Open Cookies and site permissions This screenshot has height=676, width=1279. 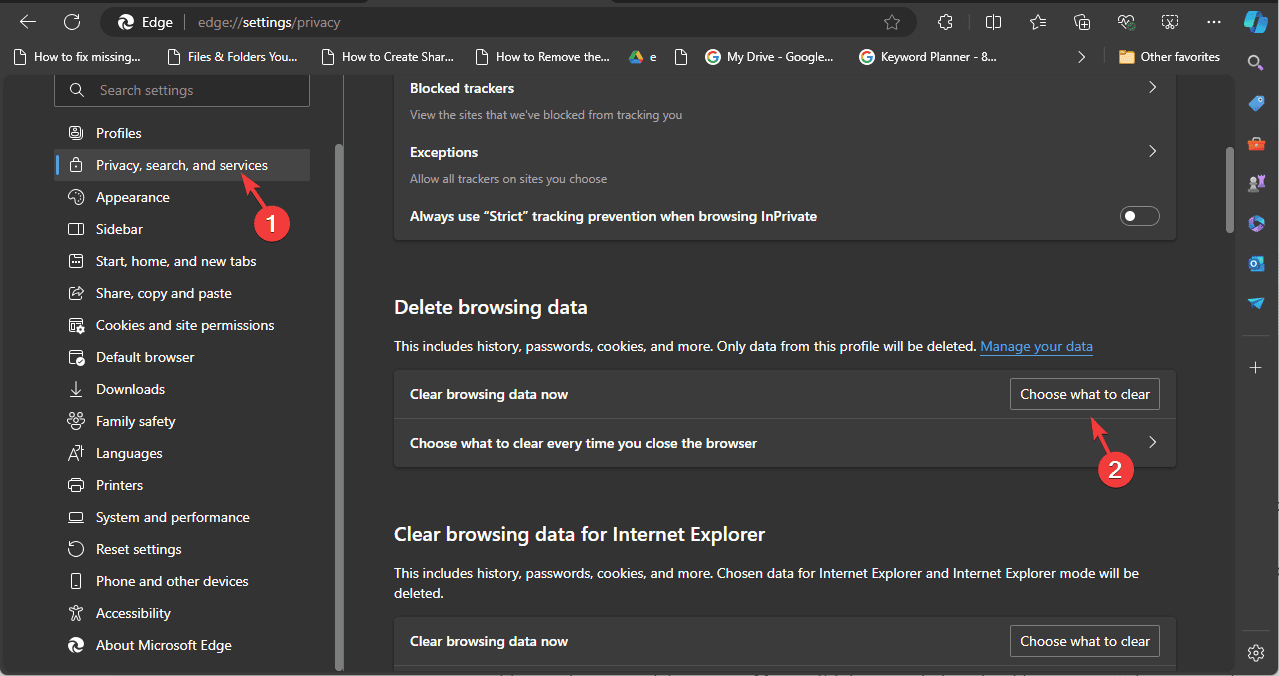[182, 325]
